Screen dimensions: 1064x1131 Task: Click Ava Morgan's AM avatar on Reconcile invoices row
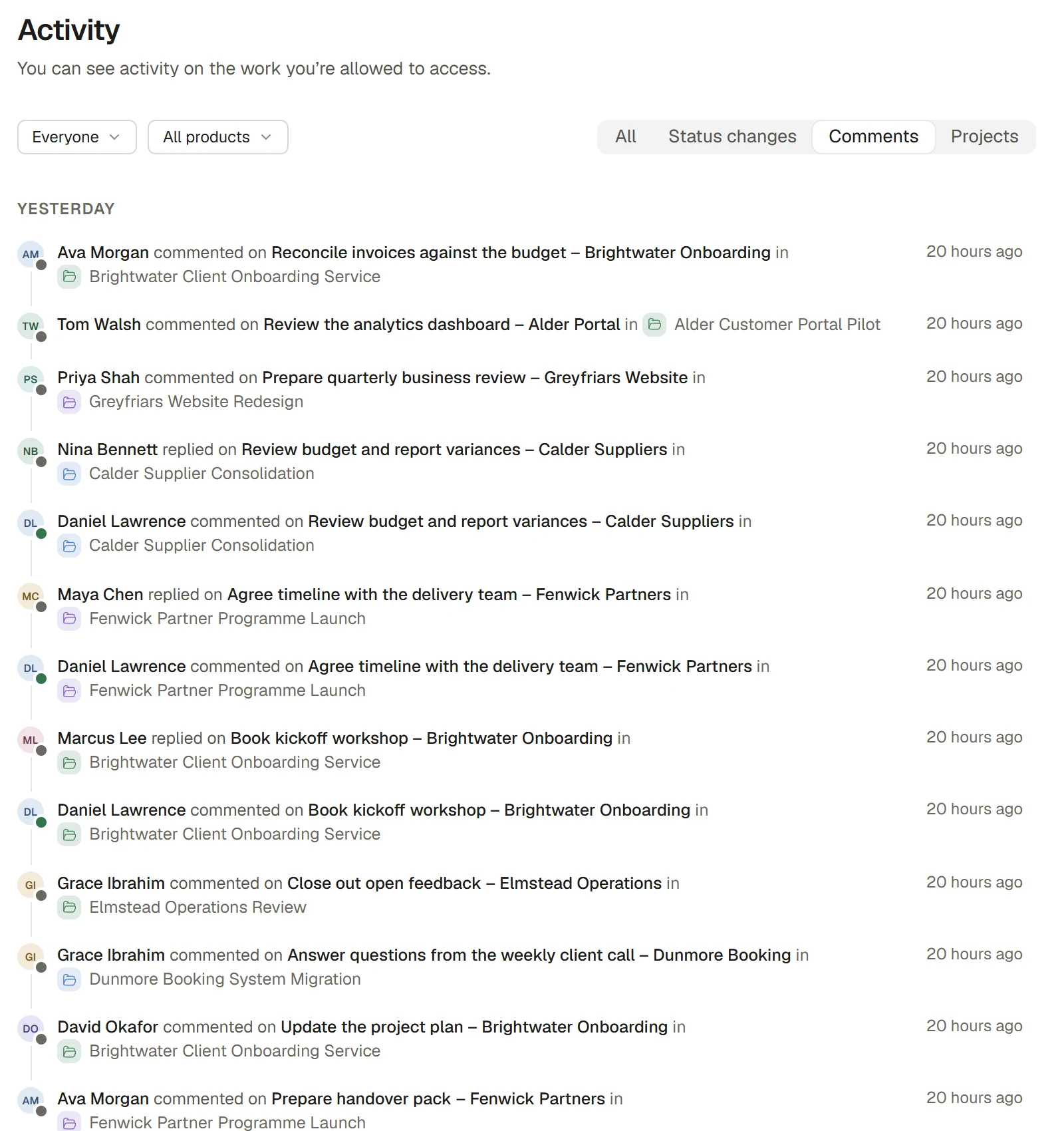click(31, 254)
